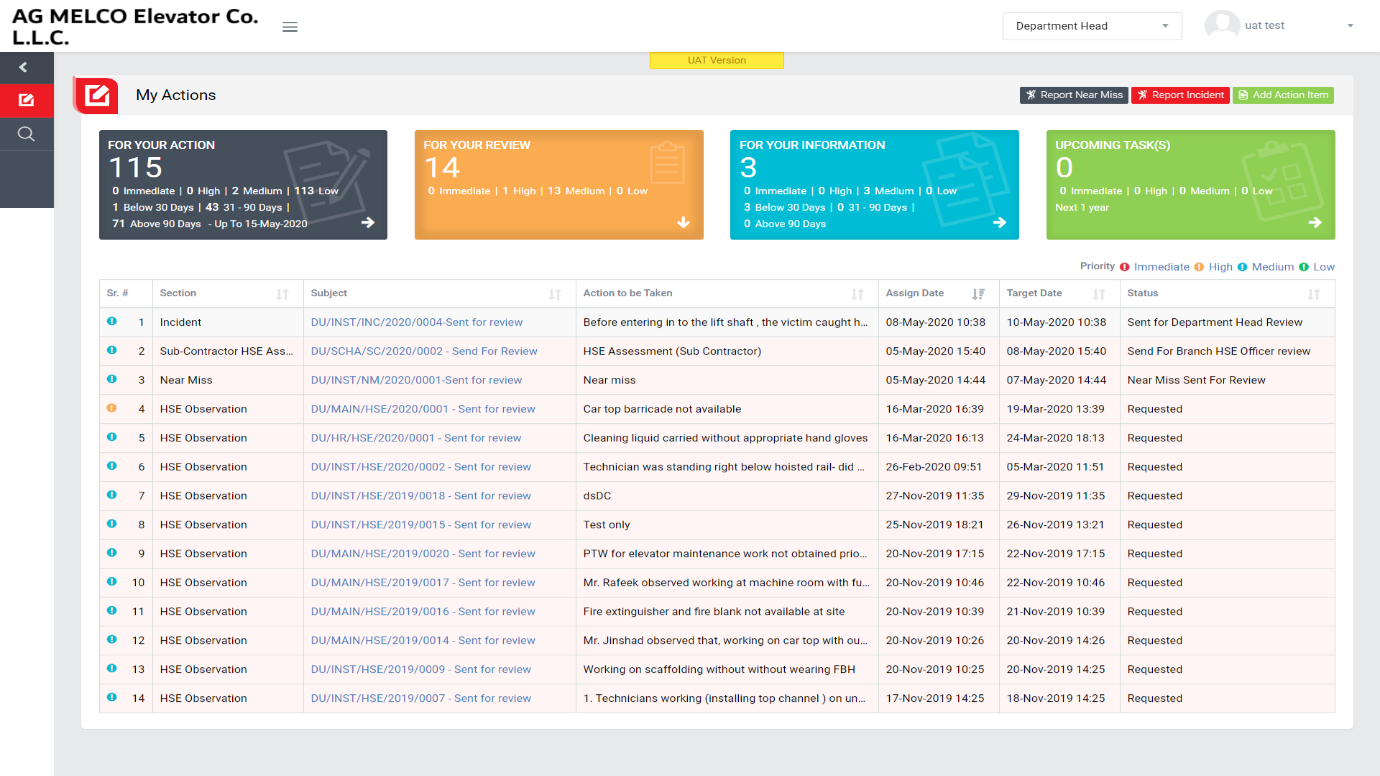Open the Department Head dropdown
This screenshot has width=1380, height=776.
(x=1092, y=26)
